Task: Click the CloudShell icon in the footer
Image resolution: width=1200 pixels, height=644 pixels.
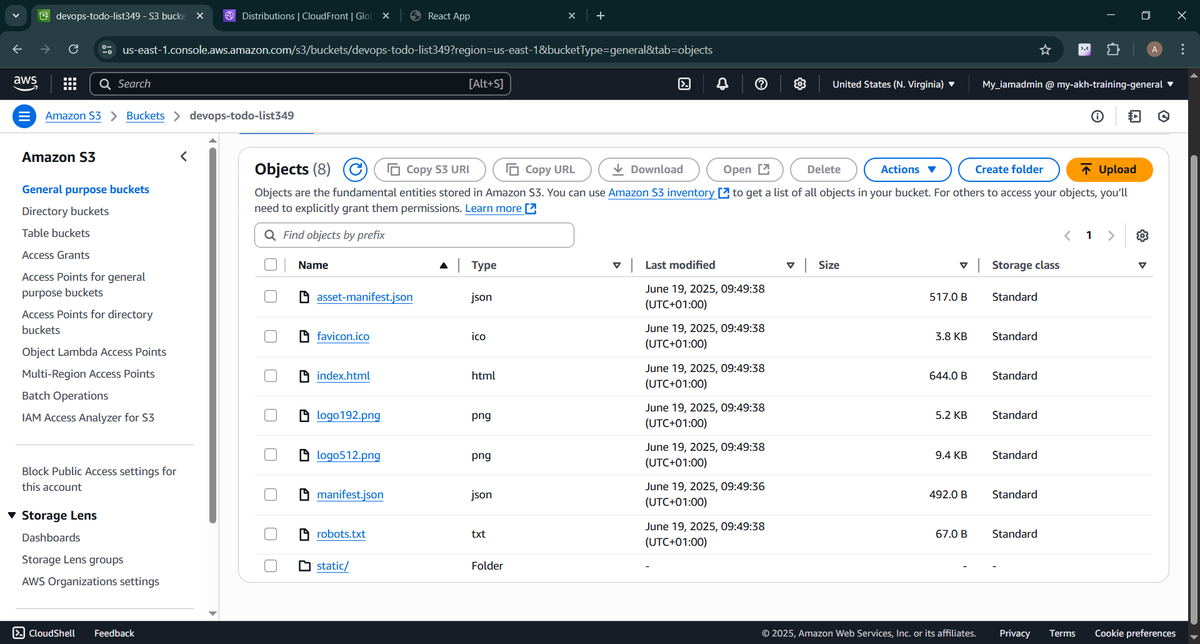Action: click(x=19, y=633)
